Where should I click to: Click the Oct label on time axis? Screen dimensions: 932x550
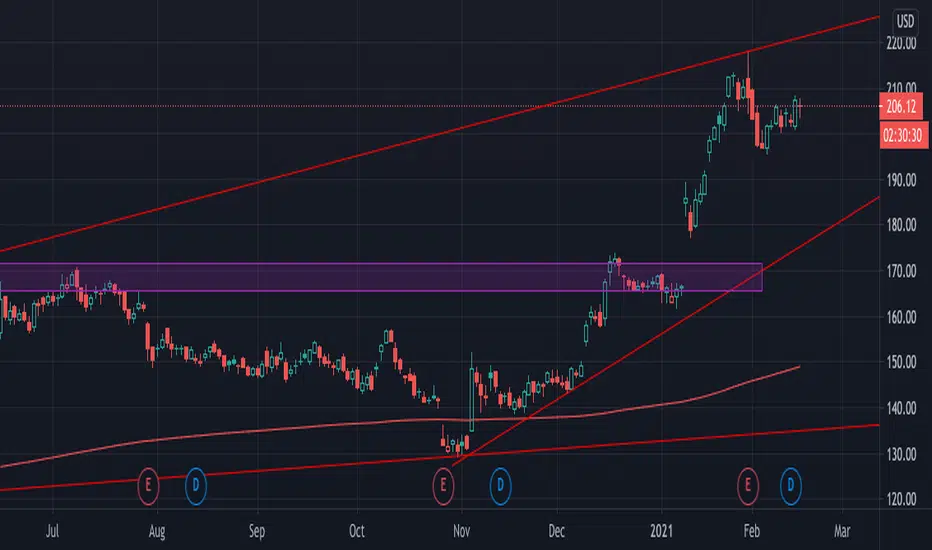click(x=357, y=531)
